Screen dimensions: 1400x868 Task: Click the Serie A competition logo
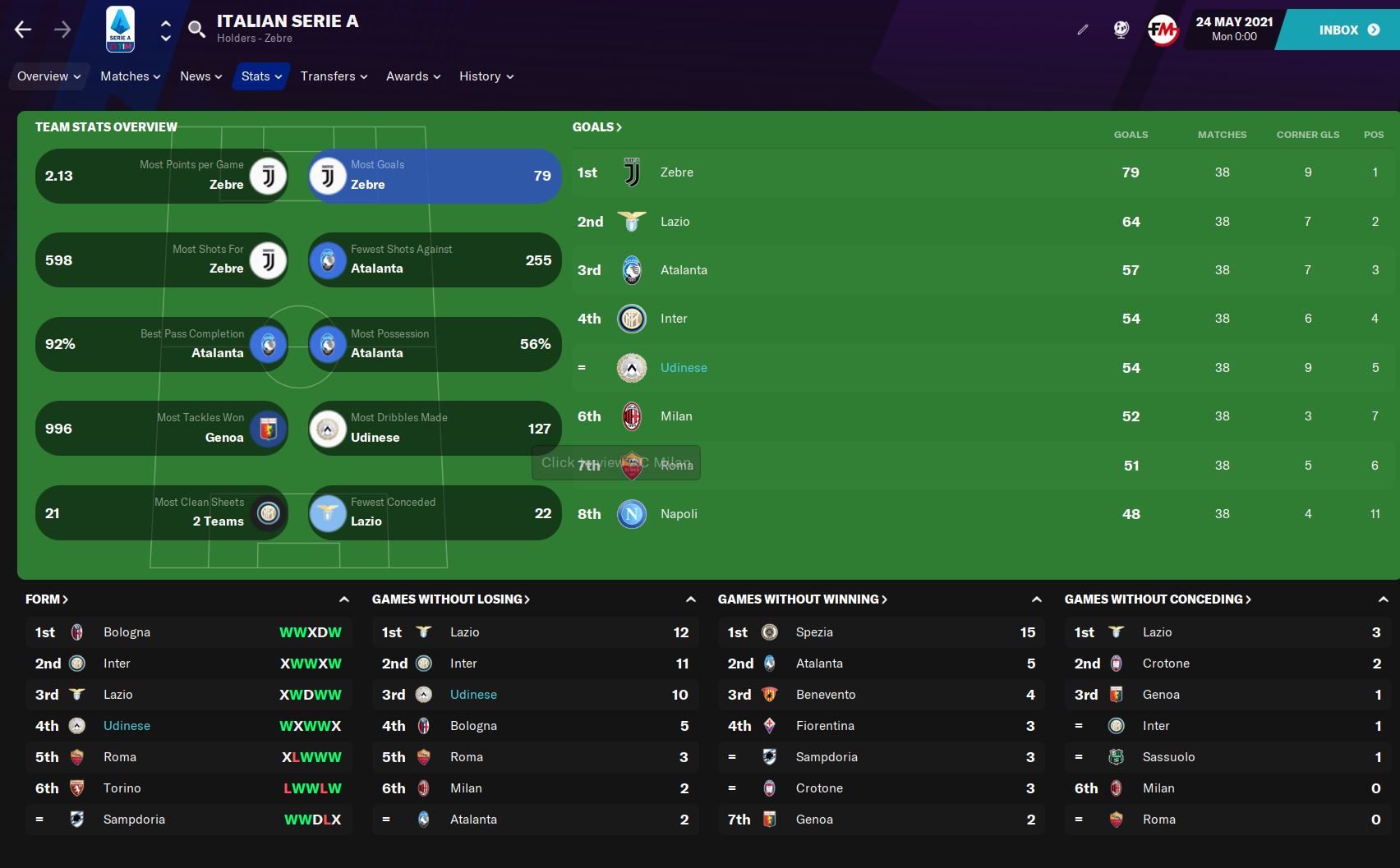[x=121, y=30]
